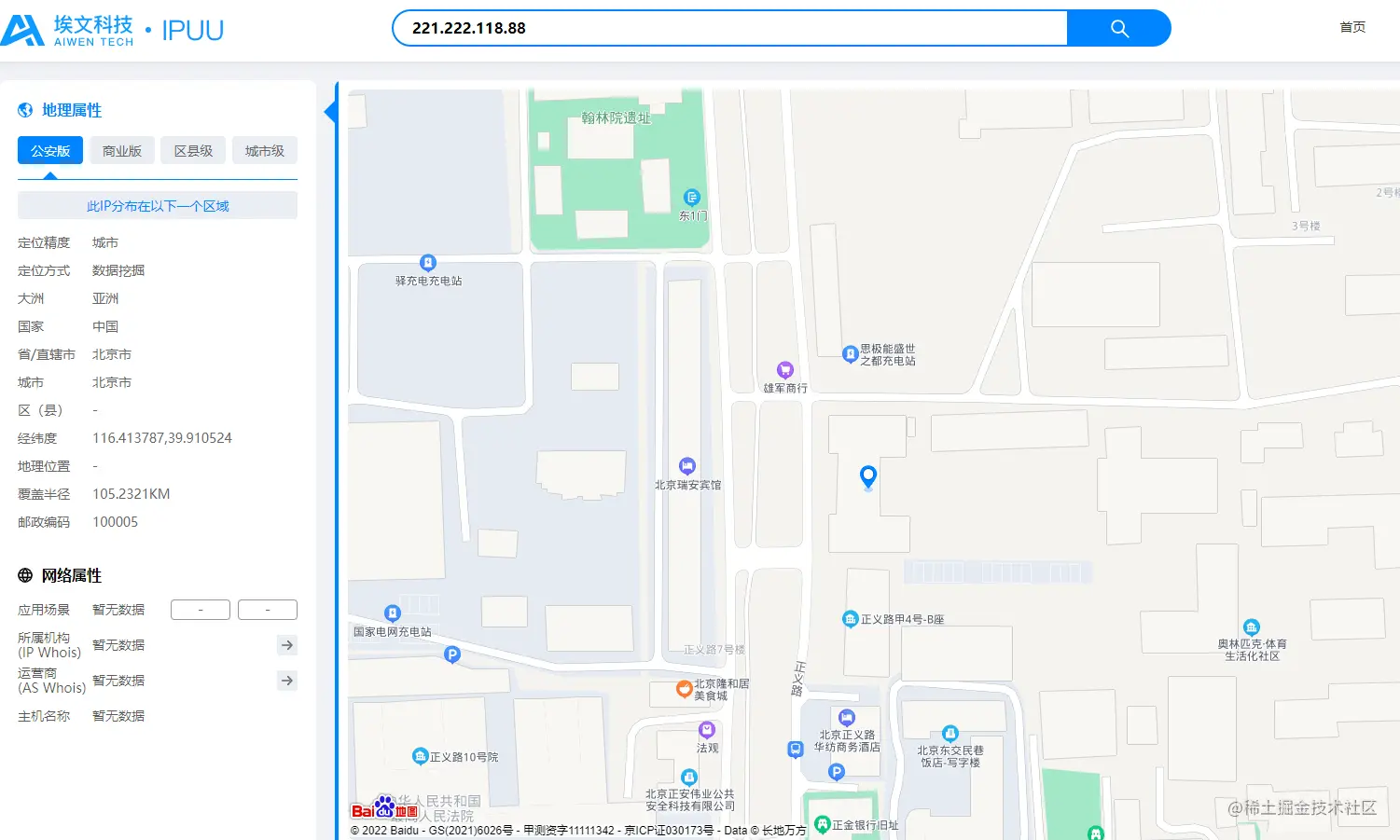Click the 此IP分布在以下一个区域 button

click(x=157, y=205)
